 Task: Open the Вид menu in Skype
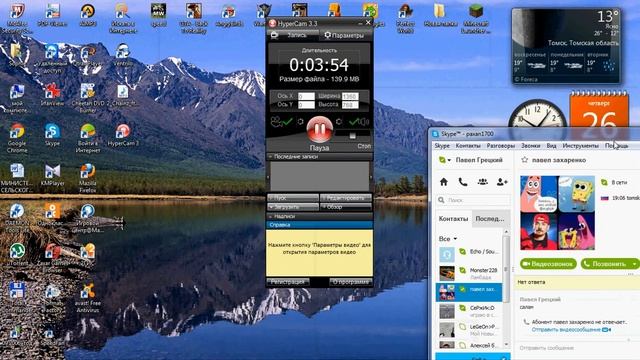click(x=551, y=146)
